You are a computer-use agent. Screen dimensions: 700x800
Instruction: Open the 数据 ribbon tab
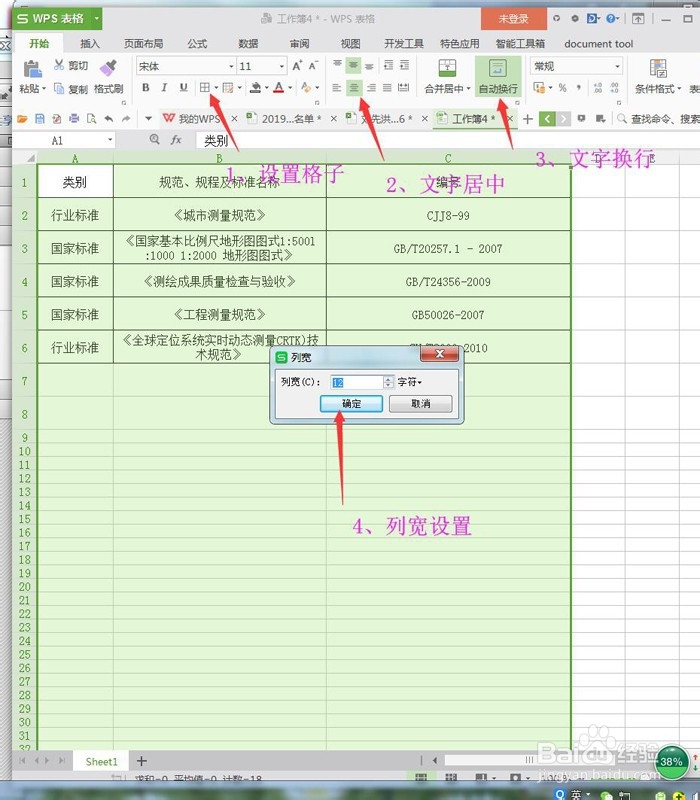pyautogui.click(x=248, y=44)
